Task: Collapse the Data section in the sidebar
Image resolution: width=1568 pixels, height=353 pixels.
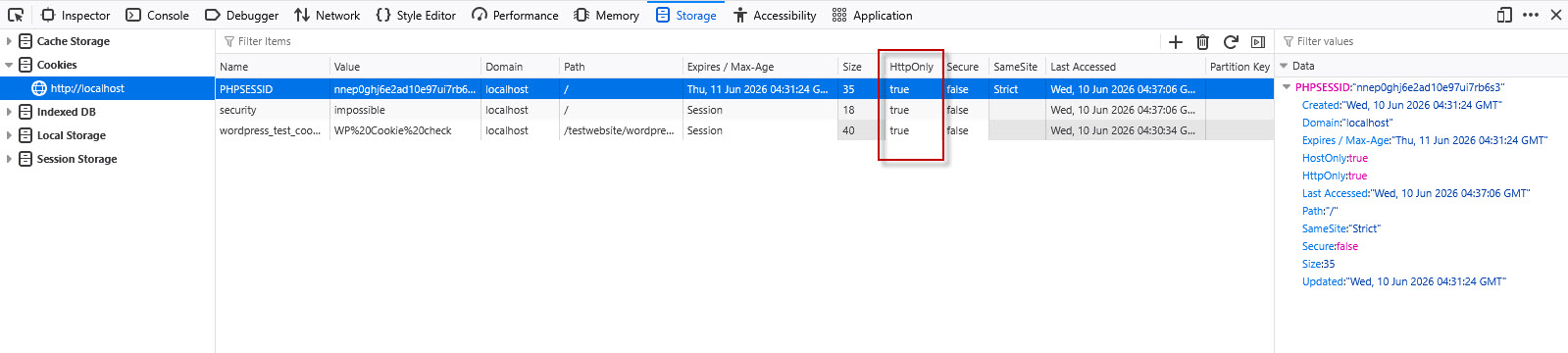Action: (x=1284, y=66)
